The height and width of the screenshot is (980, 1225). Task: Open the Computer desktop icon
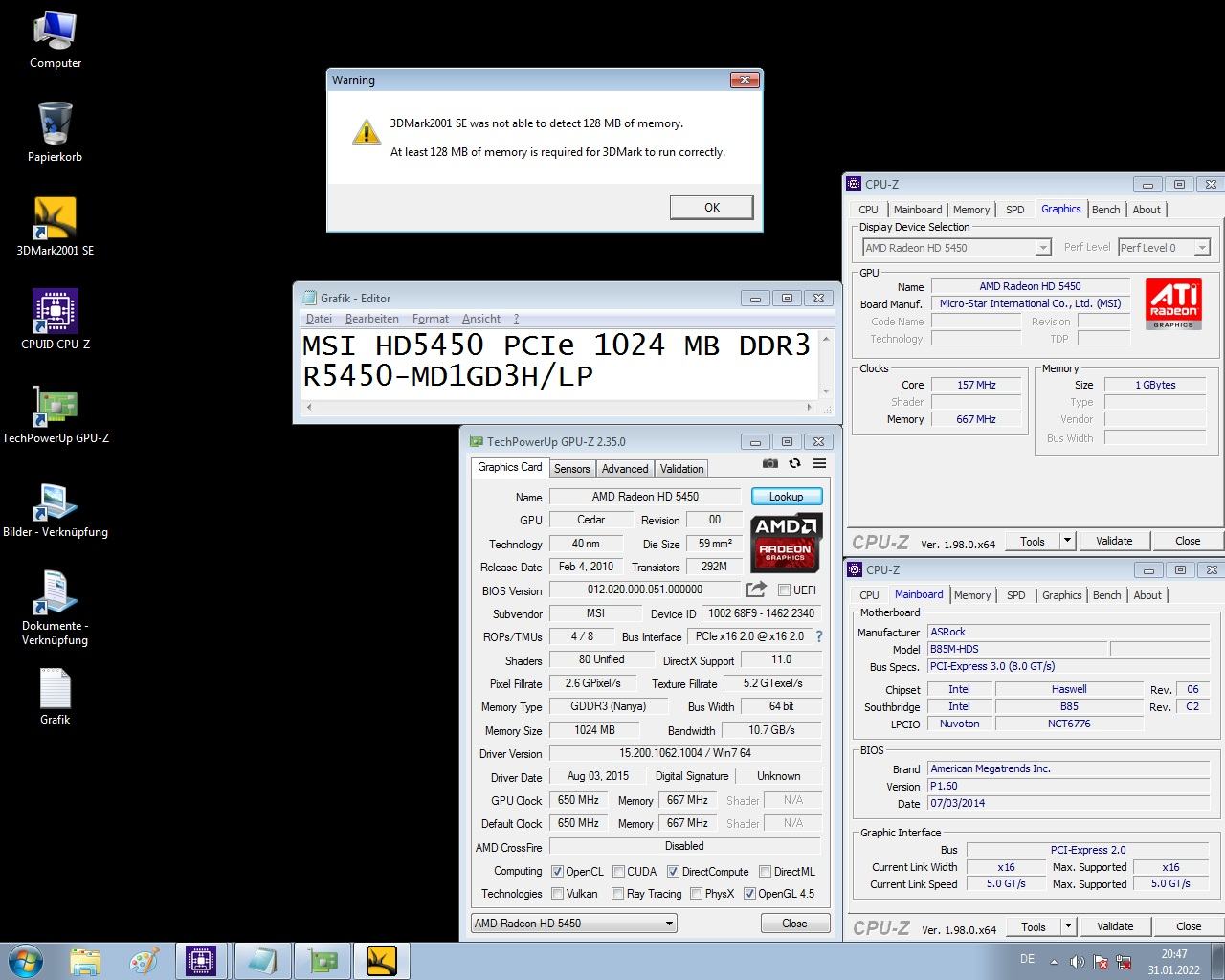click(x=56, y=40)
